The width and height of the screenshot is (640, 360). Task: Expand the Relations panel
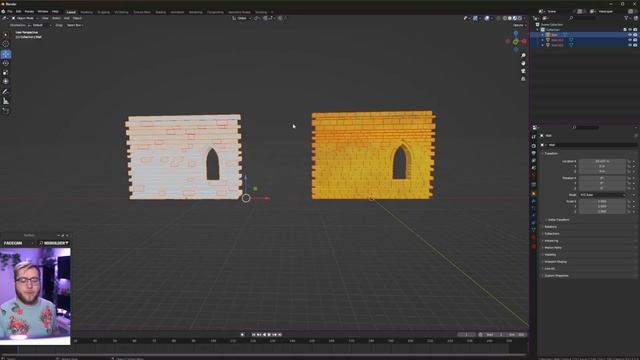pyautogui.click(x=550, y=227)
